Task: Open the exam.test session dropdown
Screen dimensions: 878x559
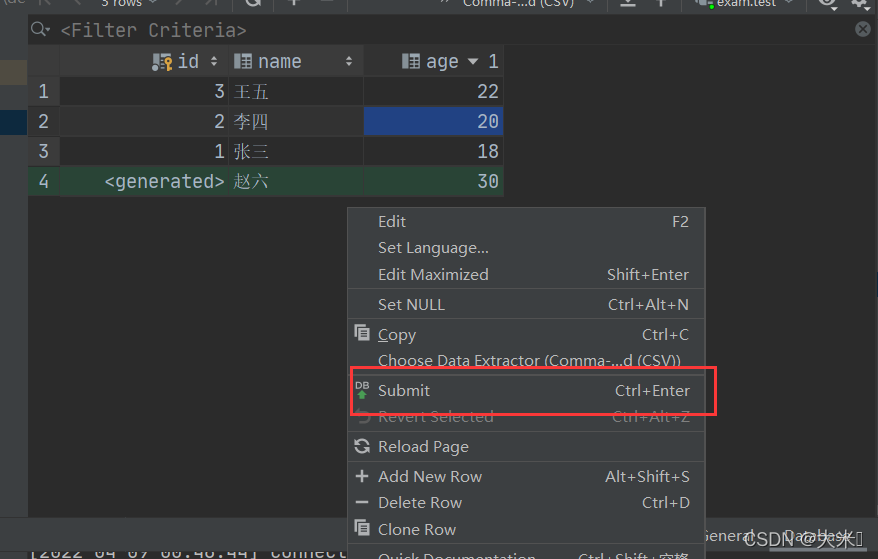Action: coord(746,3)
